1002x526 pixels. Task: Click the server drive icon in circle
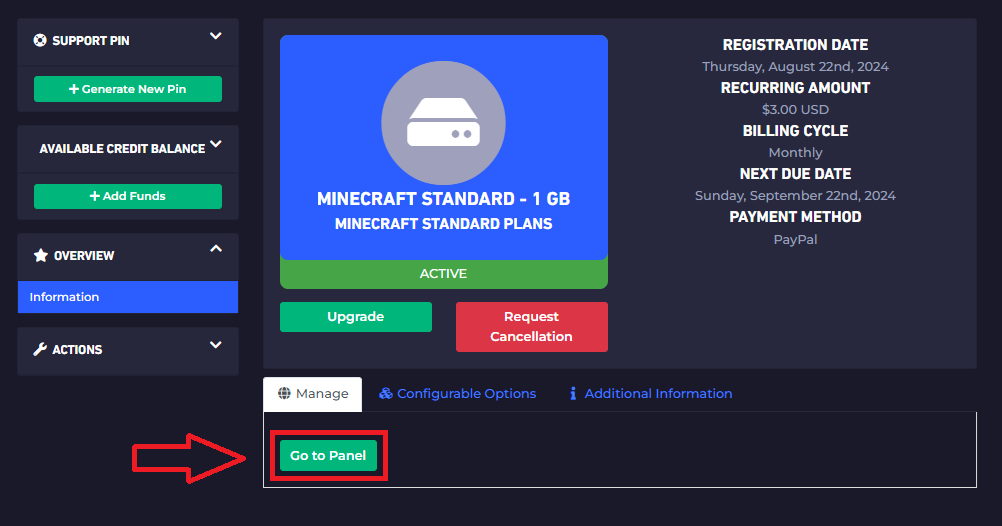(443, 123)
